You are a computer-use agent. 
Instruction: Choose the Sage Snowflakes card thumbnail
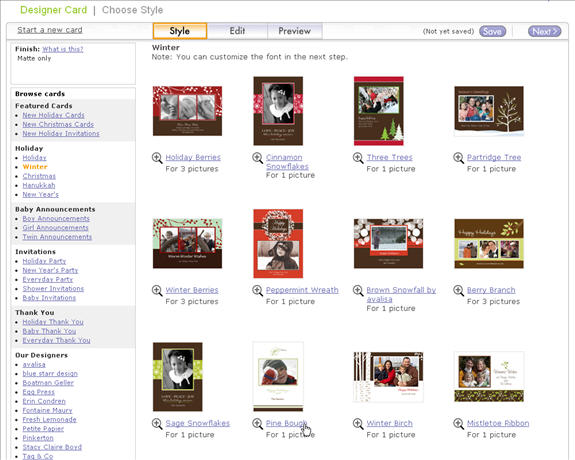(177, 377)
